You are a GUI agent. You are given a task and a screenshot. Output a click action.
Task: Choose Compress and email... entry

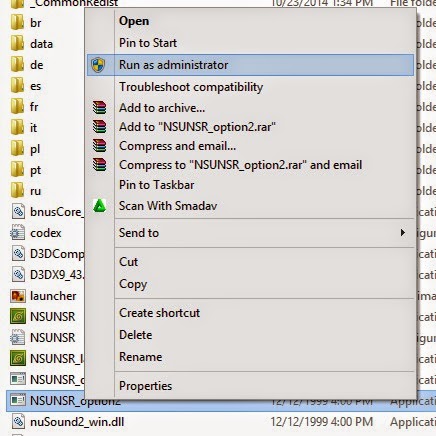pos(249,146)
